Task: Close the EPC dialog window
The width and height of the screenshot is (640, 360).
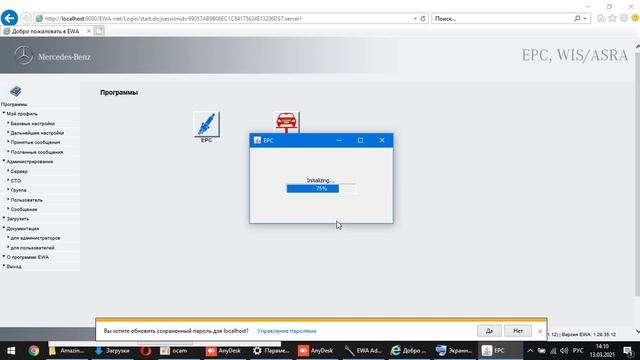Action: 382,140
